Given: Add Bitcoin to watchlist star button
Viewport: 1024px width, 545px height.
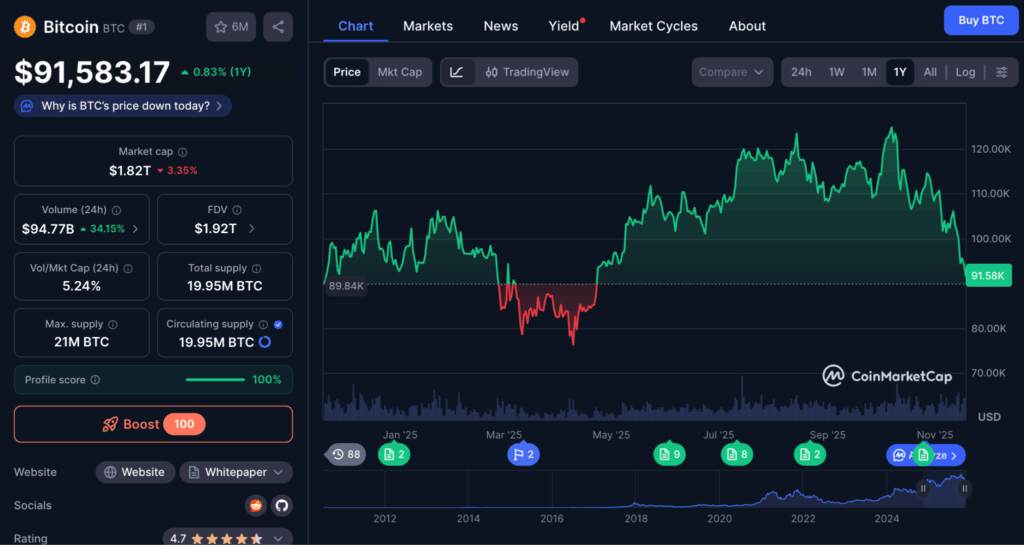Looking at the screenshot, I should (x=230, y=27).
